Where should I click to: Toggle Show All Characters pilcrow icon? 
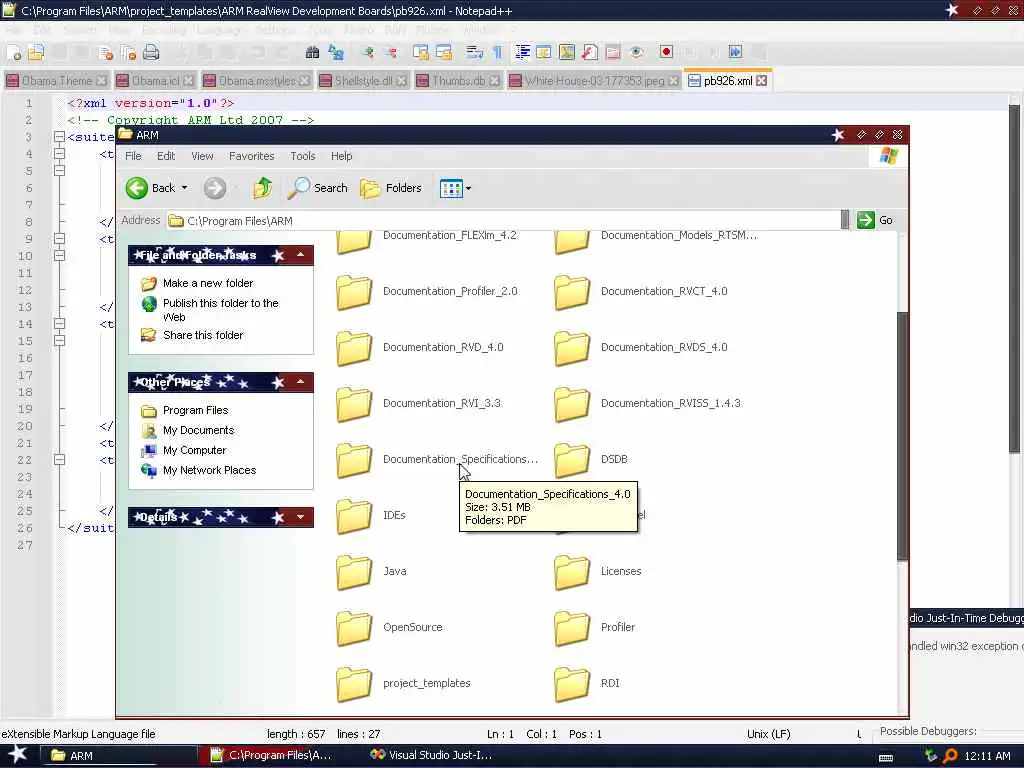(498, 53)
